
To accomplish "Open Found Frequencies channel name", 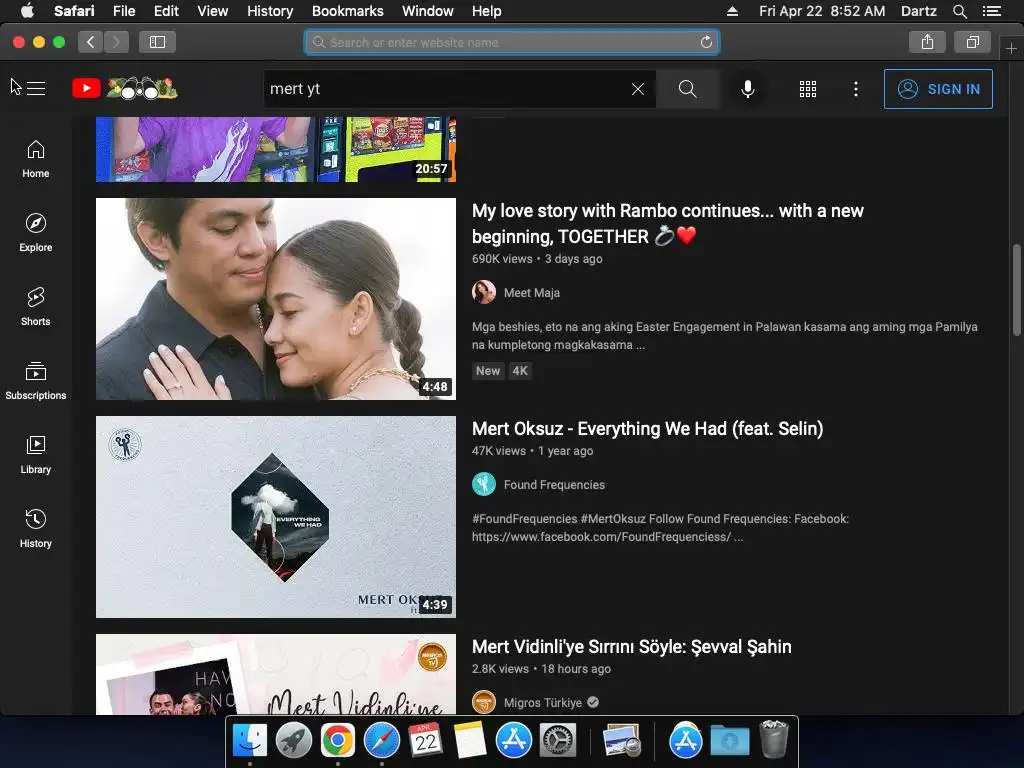I will pos(554,485).
